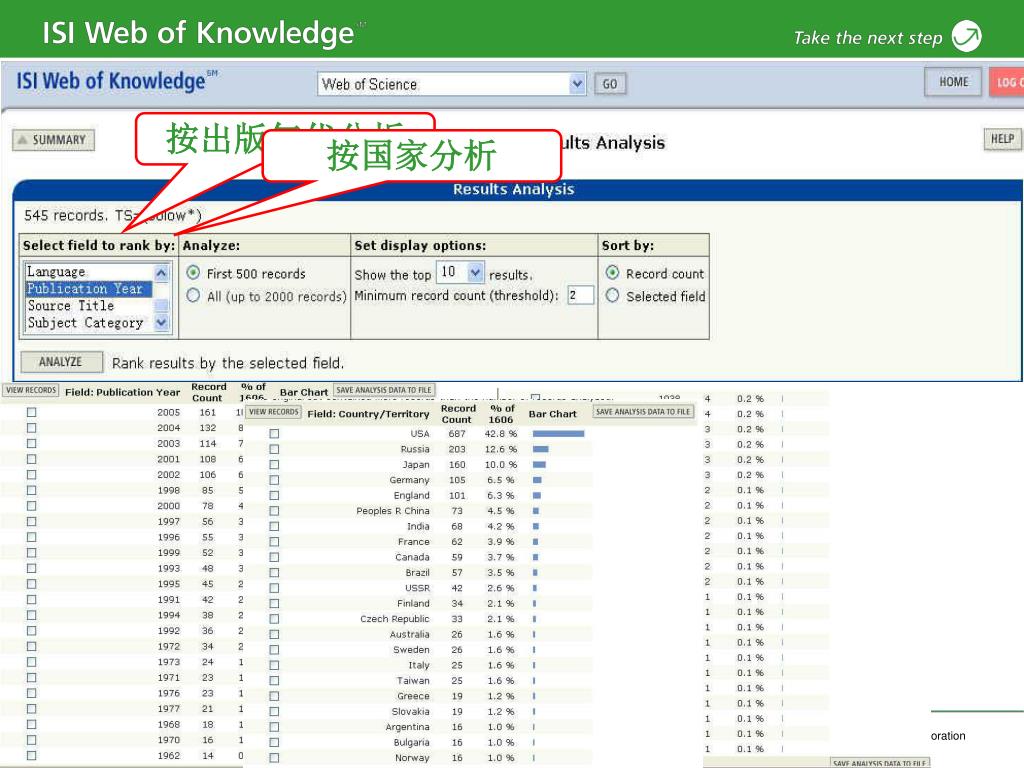Click the Czech Republic country name

(394, 618)
